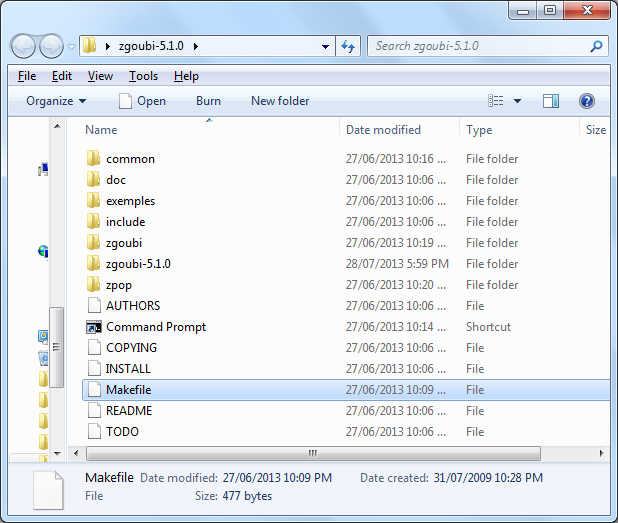
Task: Select the zgoubi-5.1.0 subfolder icon
Action: (93, 263)
